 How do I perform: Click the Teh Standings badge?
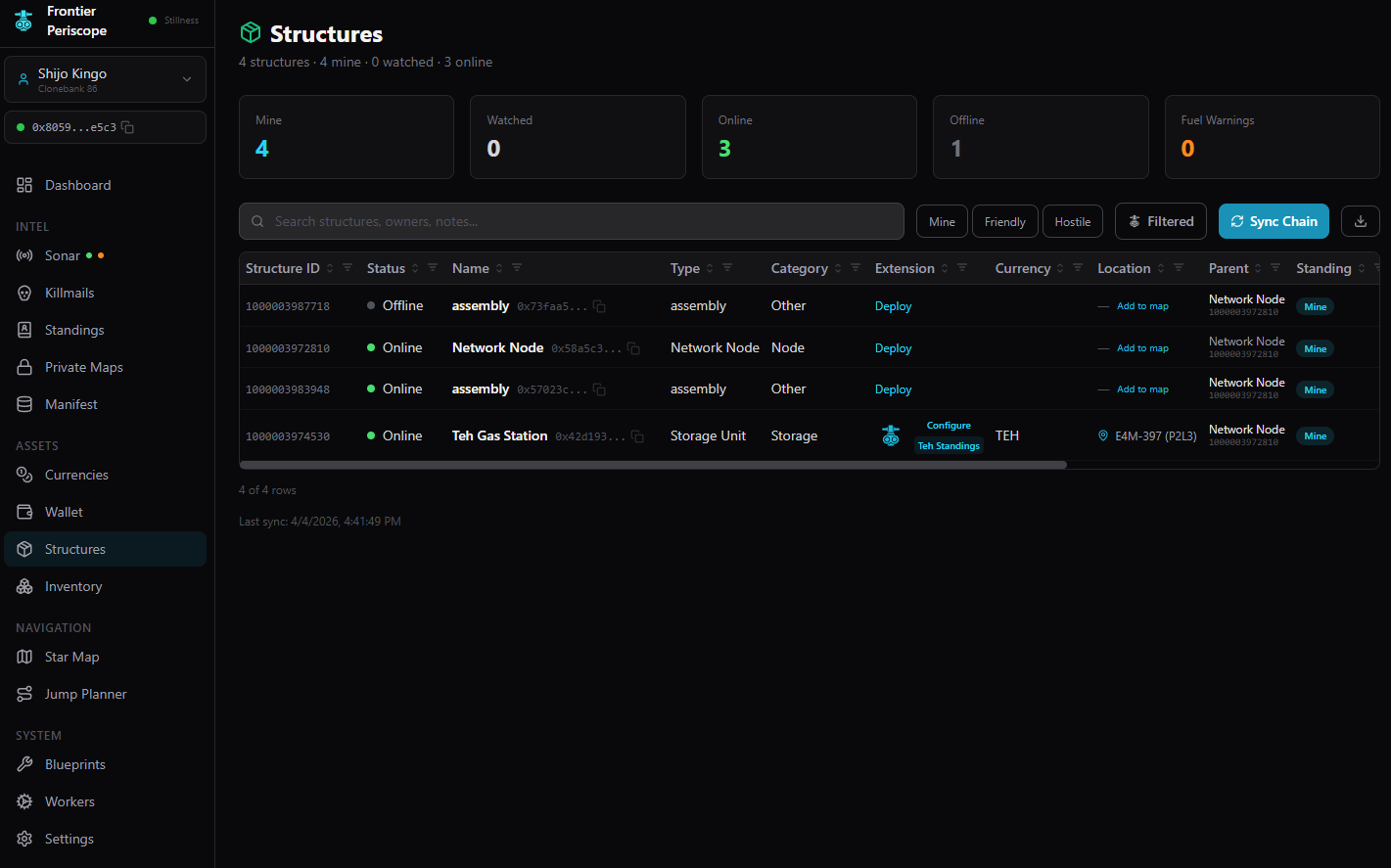(949, 446)
